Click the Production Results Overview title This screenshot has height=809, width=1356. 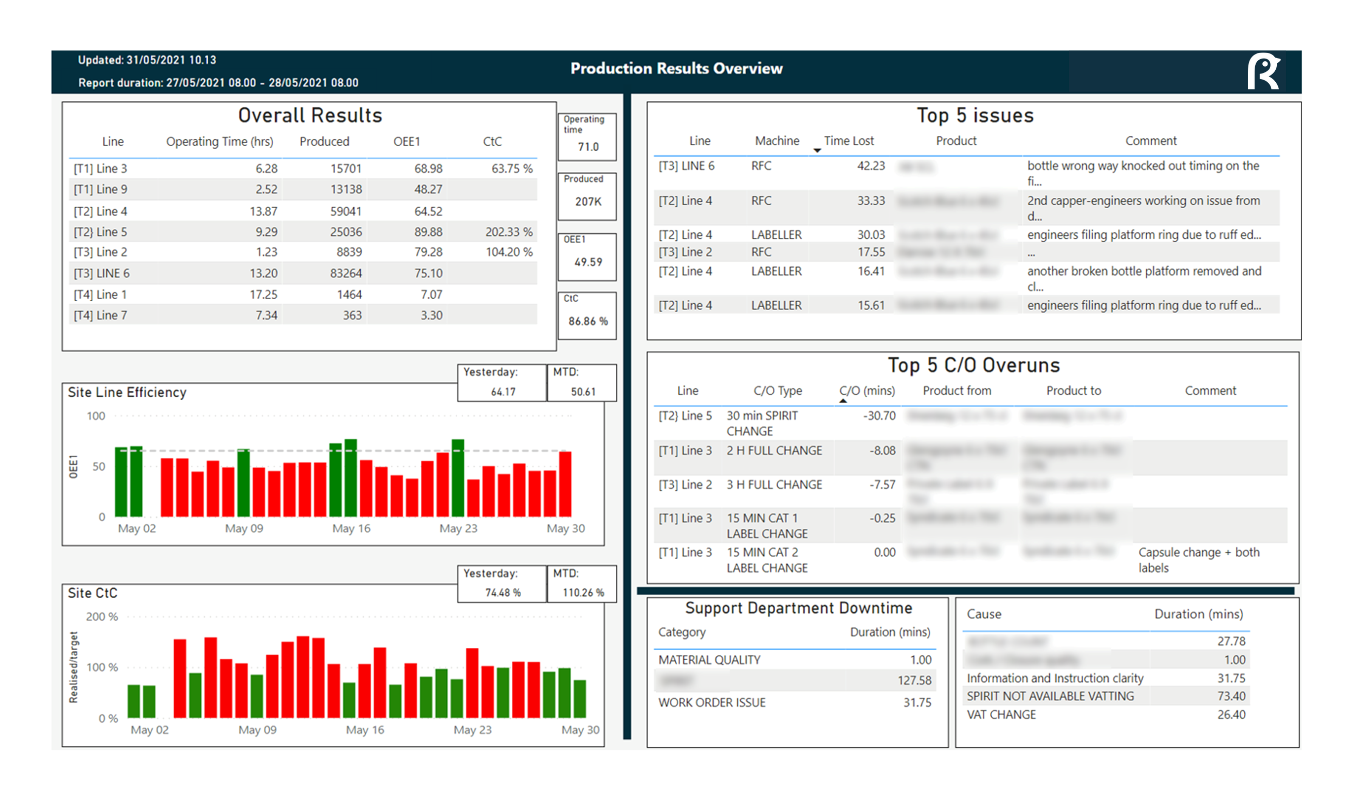677,69
